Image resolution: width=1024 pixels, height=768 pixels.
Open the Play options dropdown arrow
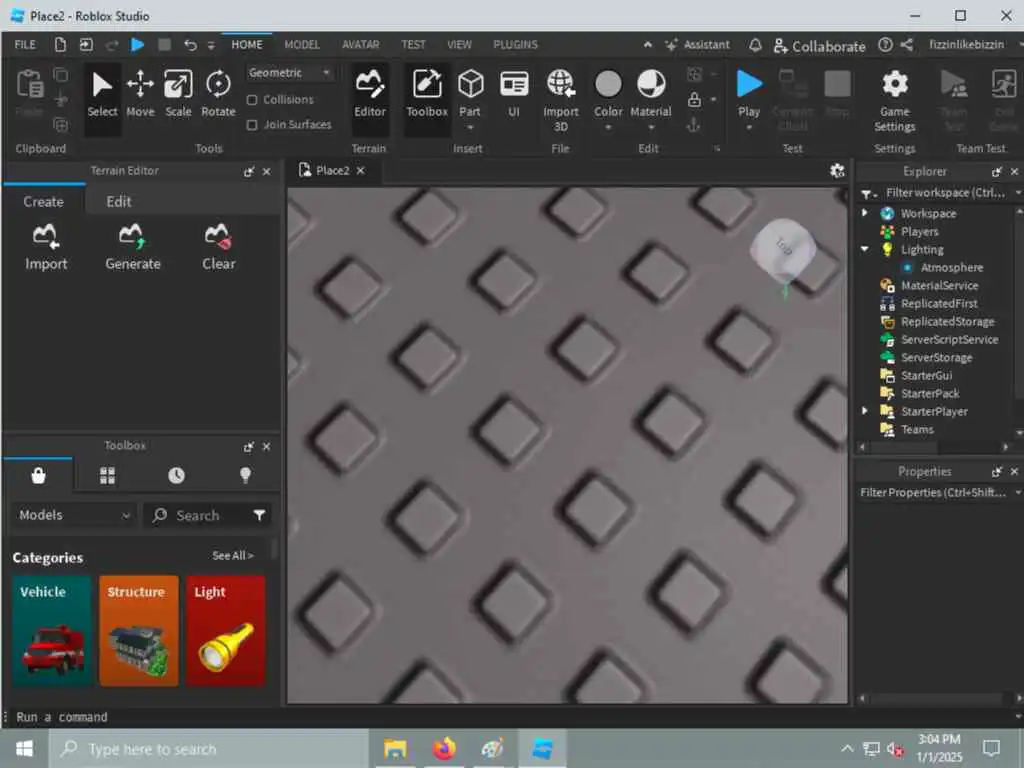coord(749,127)
